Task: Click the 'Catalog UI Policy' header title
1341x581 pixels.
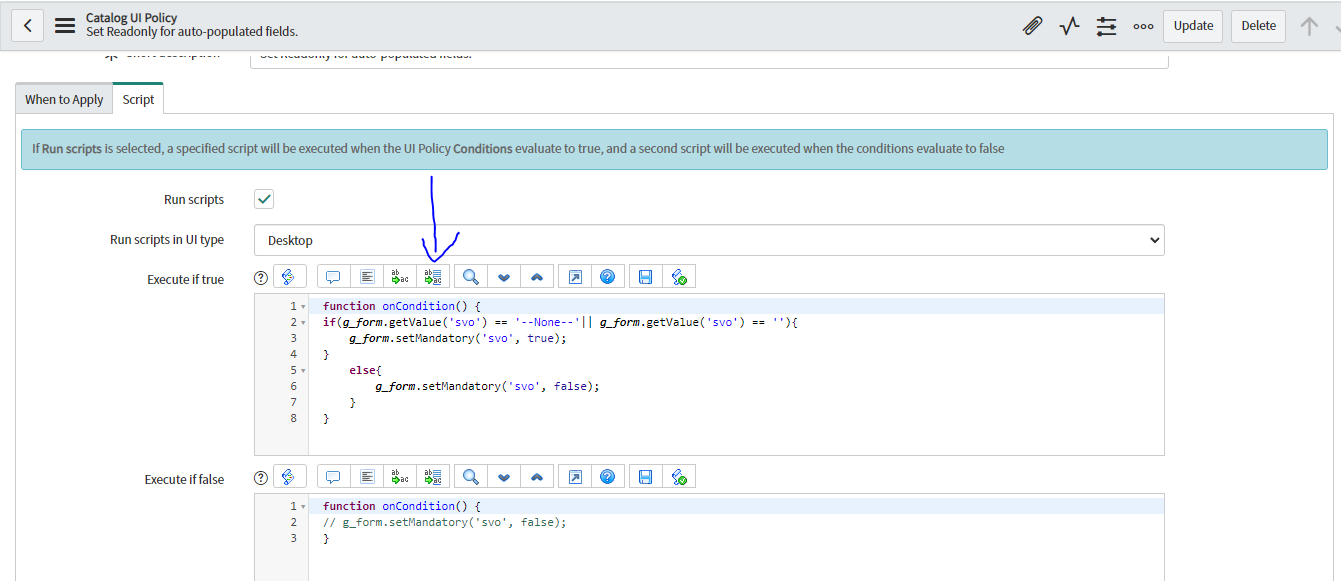Action: pyautogui.click(x=131, y=18)
